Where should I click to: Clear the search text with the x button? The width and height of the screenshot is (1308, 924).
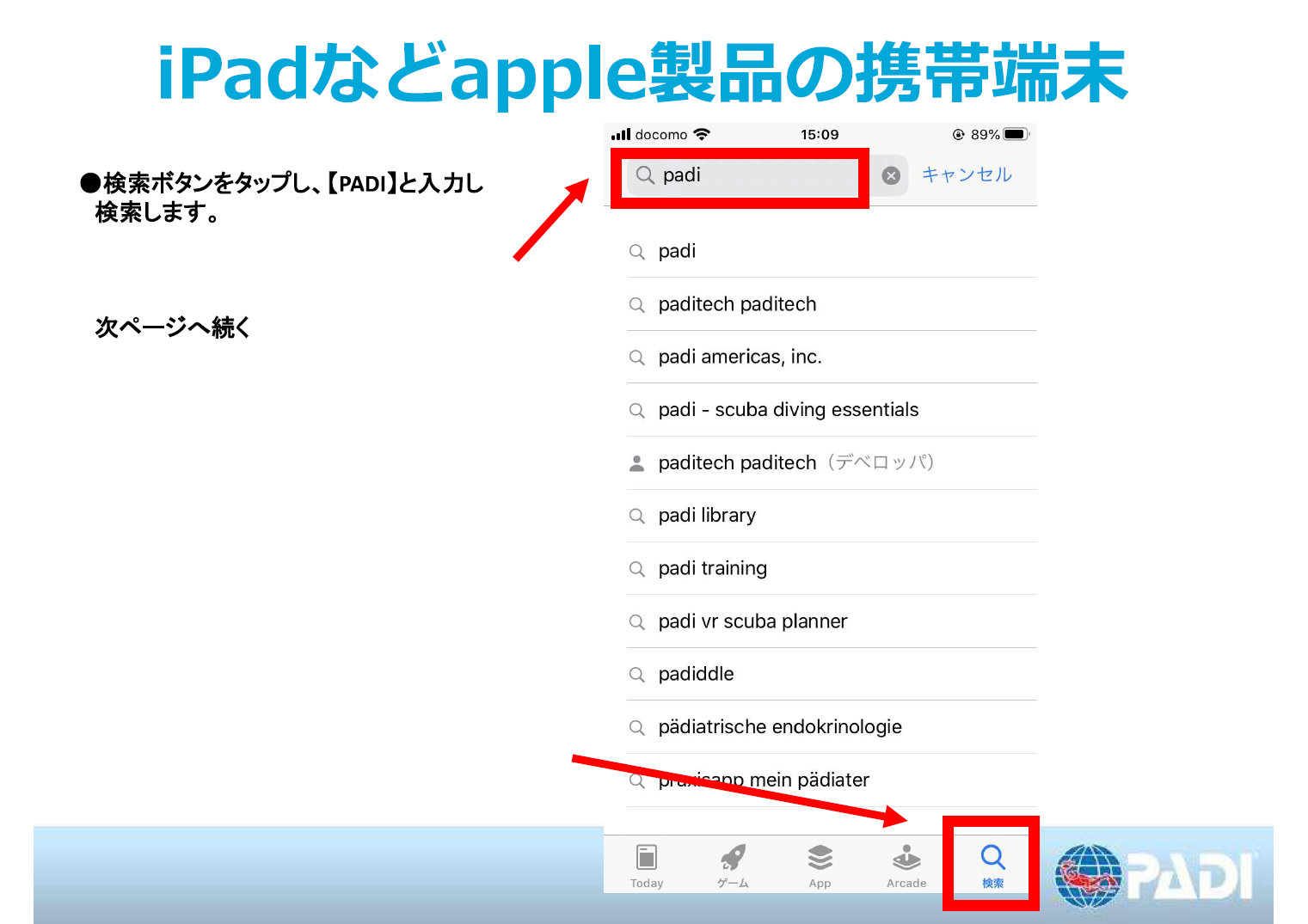(x=891, y=175)
